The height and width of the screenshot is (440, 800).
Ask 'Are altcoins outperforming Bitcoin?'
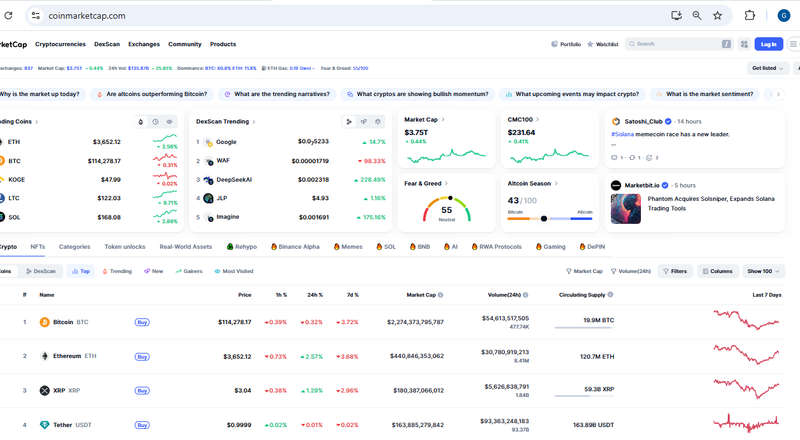(x=152, y=94)
